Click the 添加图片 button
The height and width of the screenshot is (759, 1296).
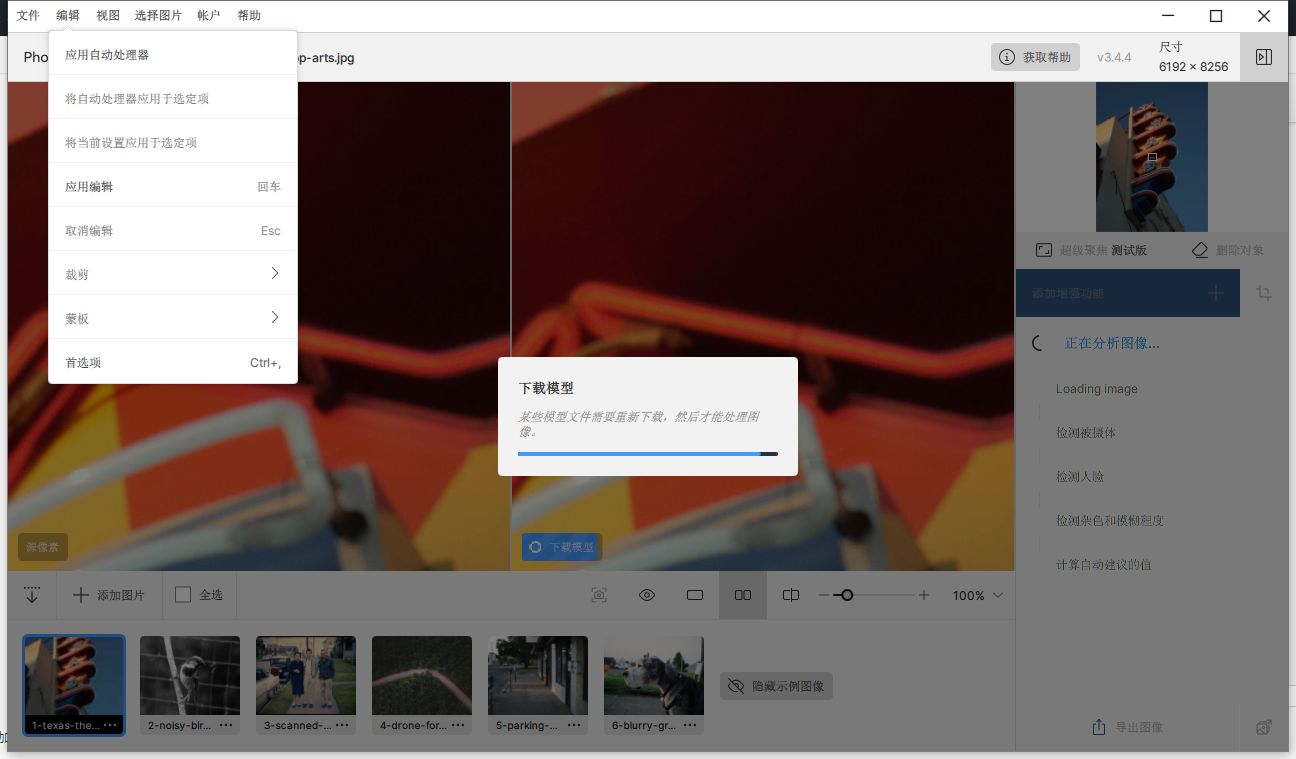click(x=110, y=595)
